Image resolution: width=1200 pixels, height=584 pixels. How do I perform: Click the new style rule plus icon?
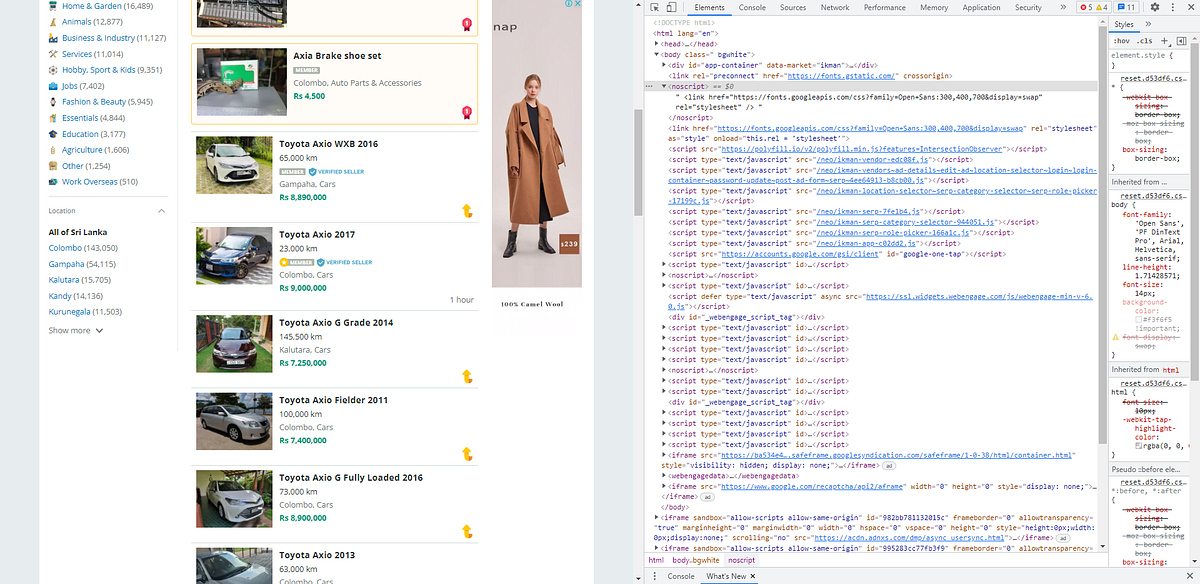pos(1164,41)
